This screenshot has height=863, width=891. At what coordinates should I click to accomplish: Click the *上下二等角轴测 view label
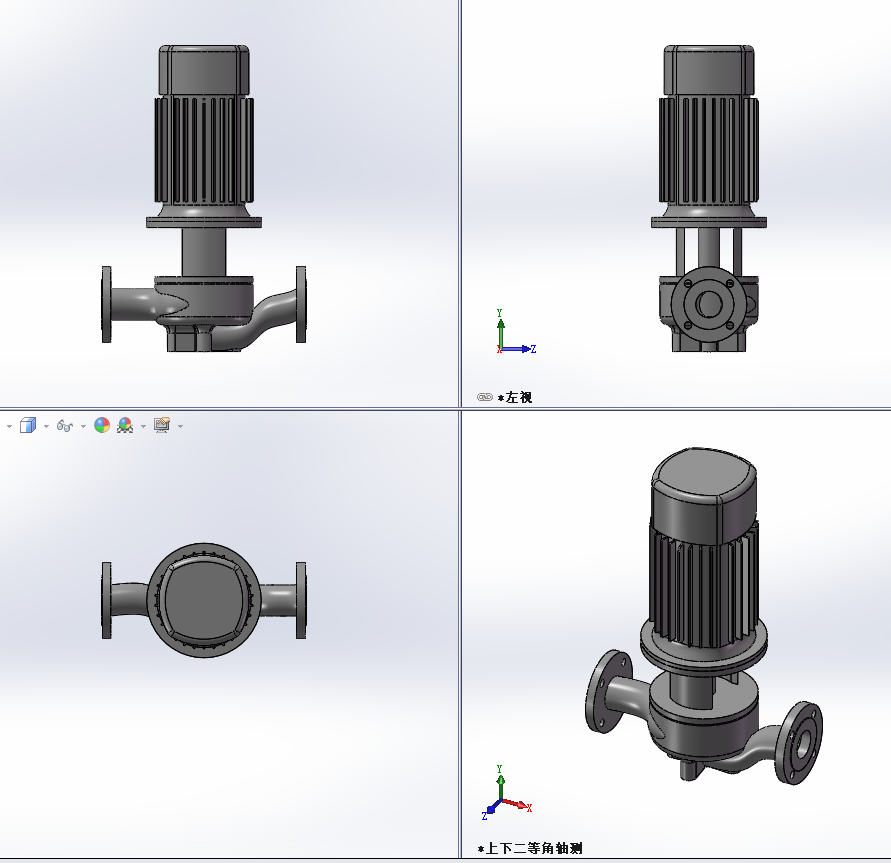tap(530, 848)
